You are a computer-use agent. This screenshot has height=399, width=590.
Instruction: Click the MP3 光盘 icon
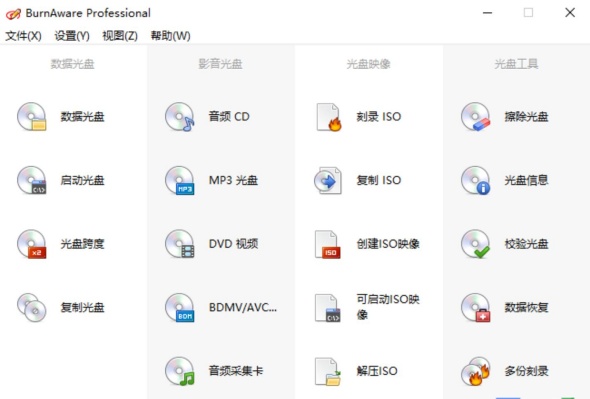click(x=179, y=180)
